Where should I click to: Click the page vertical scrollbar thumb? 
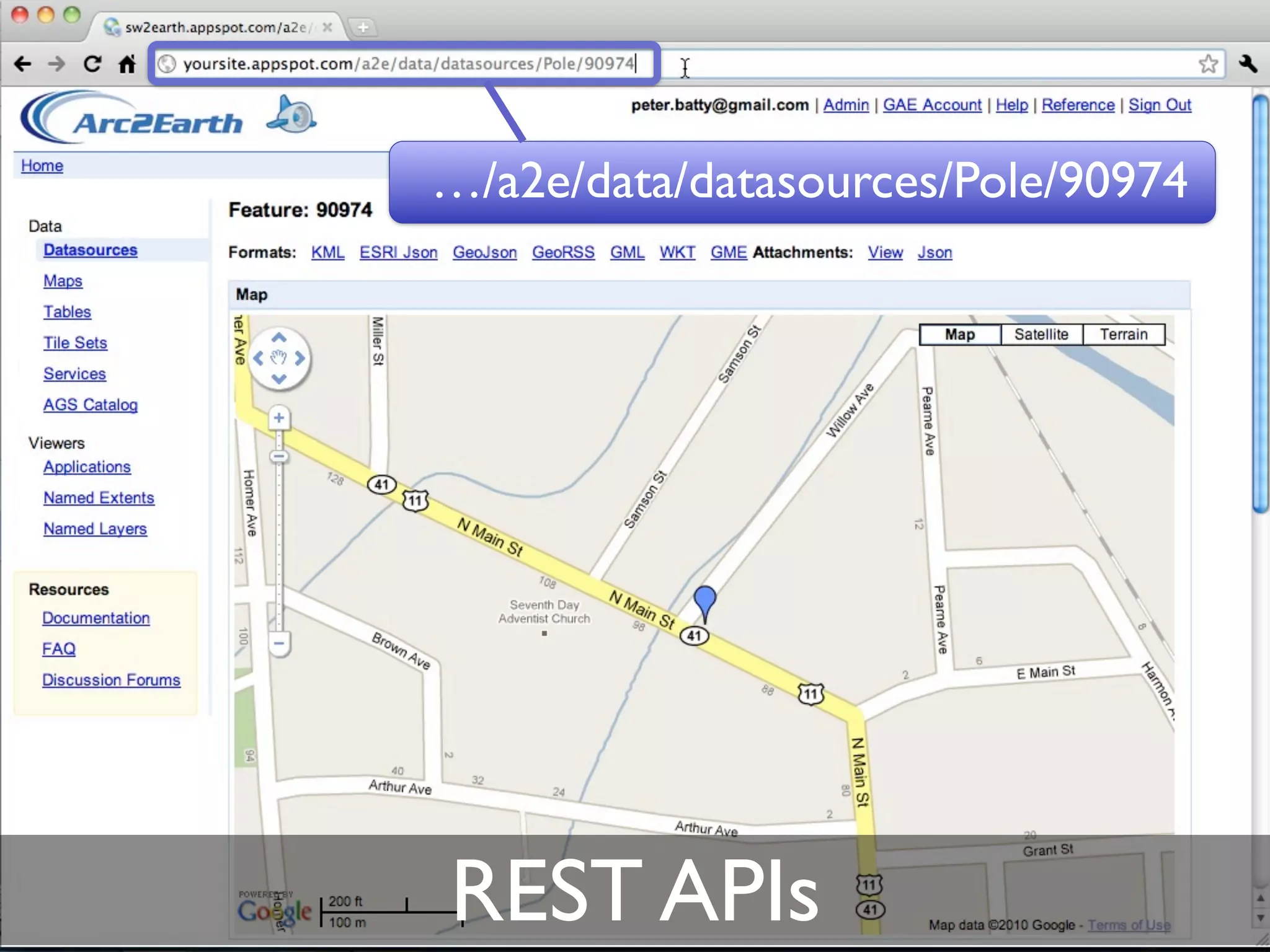coord(1261,304)
